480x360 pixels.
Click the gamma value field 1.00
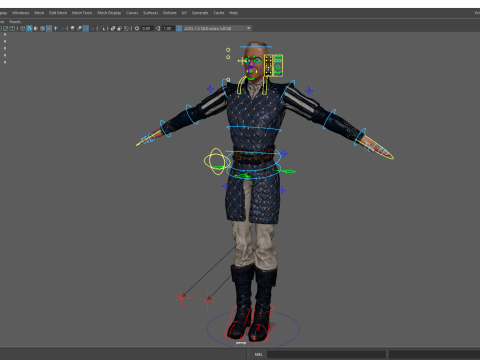[x=167, y=28]
